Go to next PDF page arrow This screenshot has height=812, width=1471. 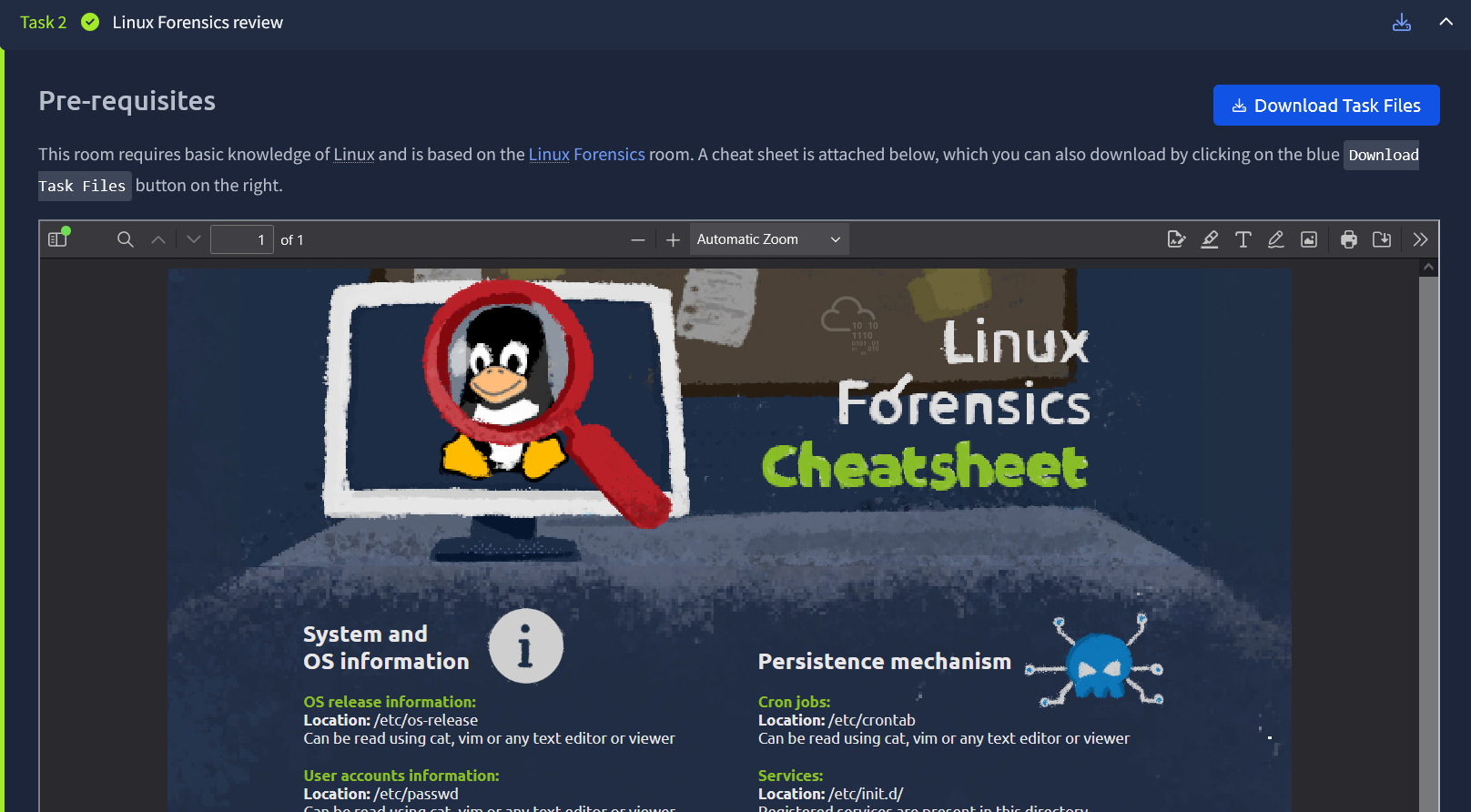point(193,239)
